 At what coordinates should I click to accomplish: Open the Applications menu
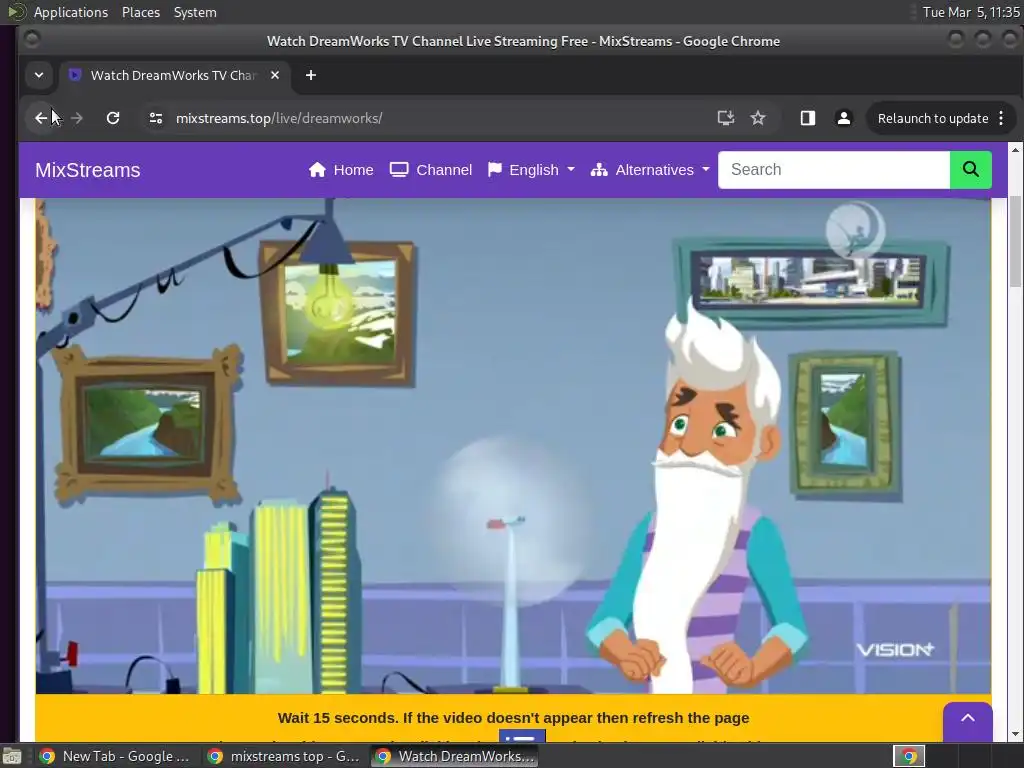click(71, 12)
